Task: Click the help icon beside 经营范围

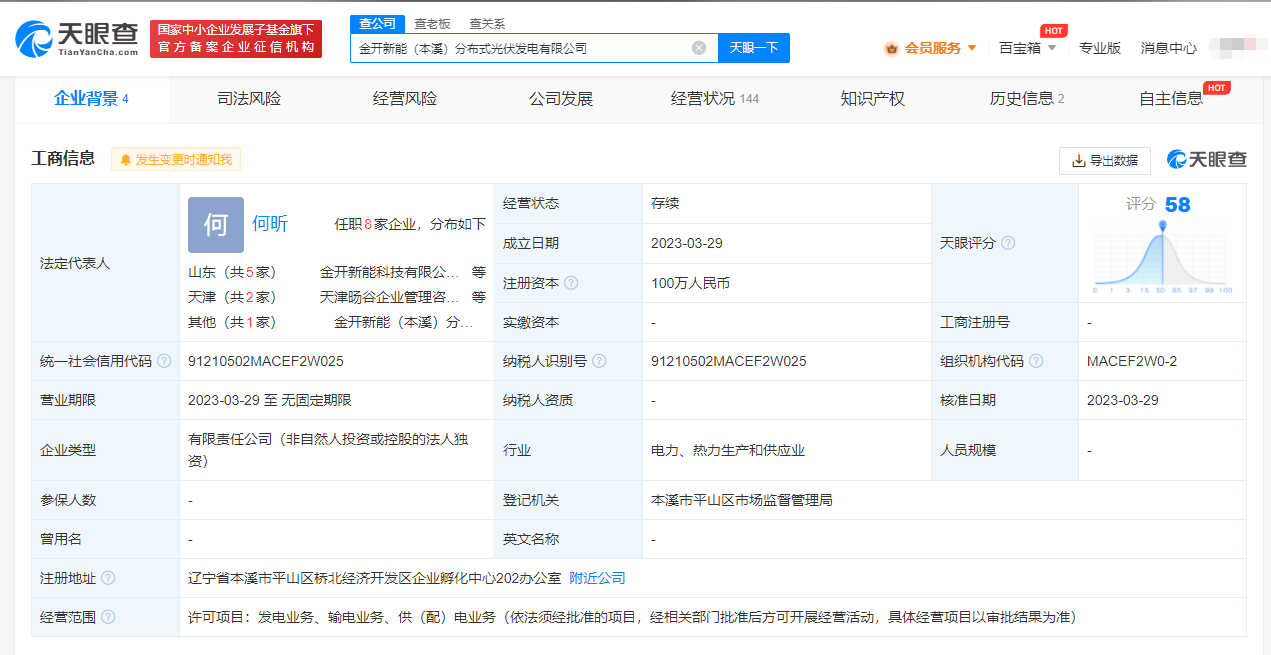Action: (x=107, y=617)
